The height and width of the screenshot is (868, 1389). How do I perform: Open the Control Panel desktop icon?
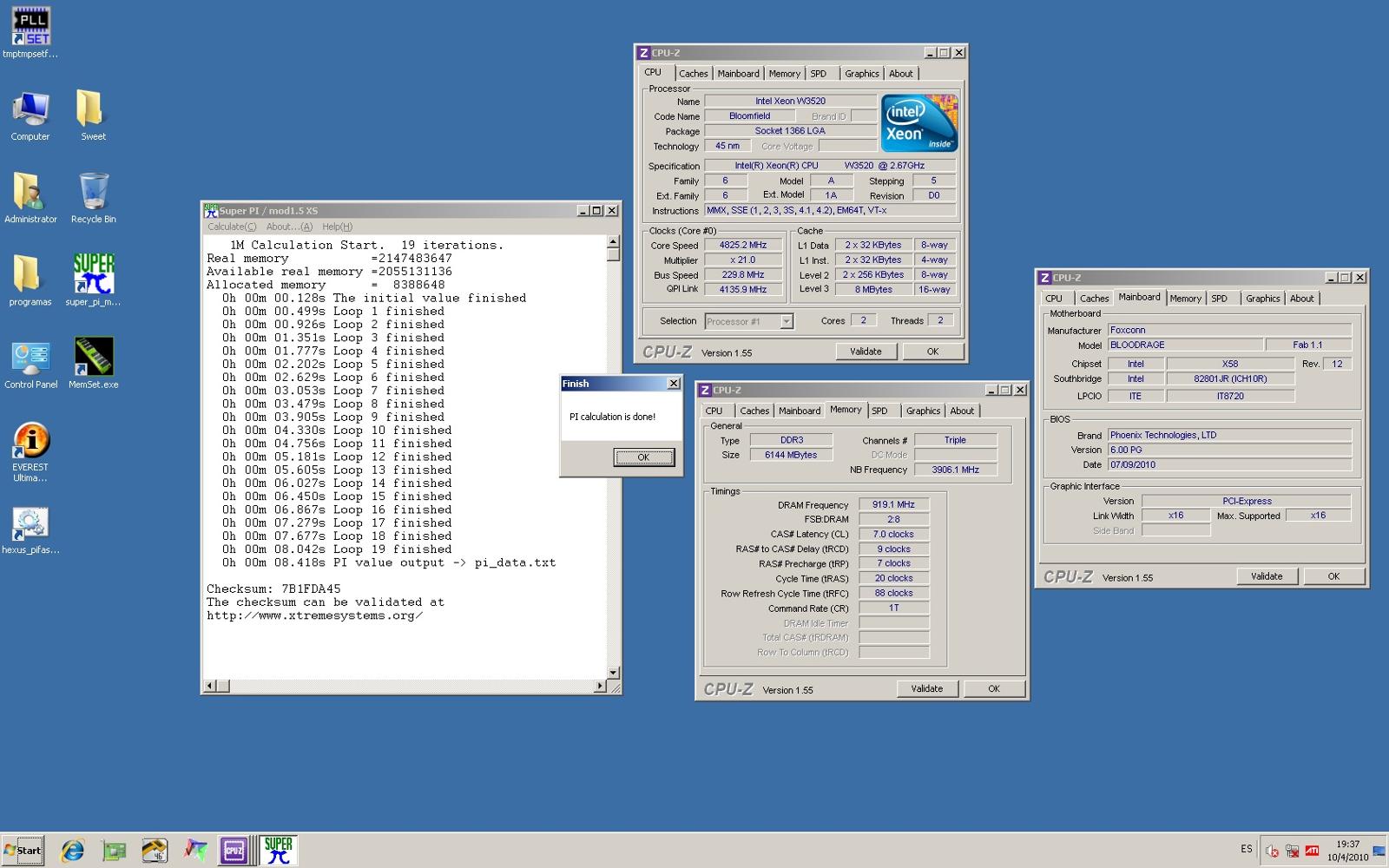point(30,364)
